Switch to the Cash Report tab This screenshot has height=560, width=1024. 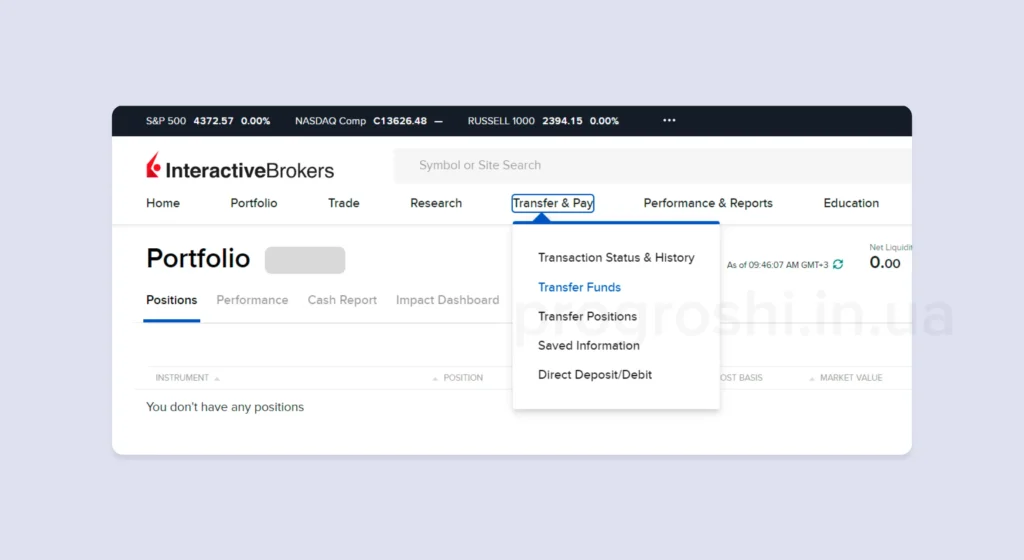click(342, 300)
